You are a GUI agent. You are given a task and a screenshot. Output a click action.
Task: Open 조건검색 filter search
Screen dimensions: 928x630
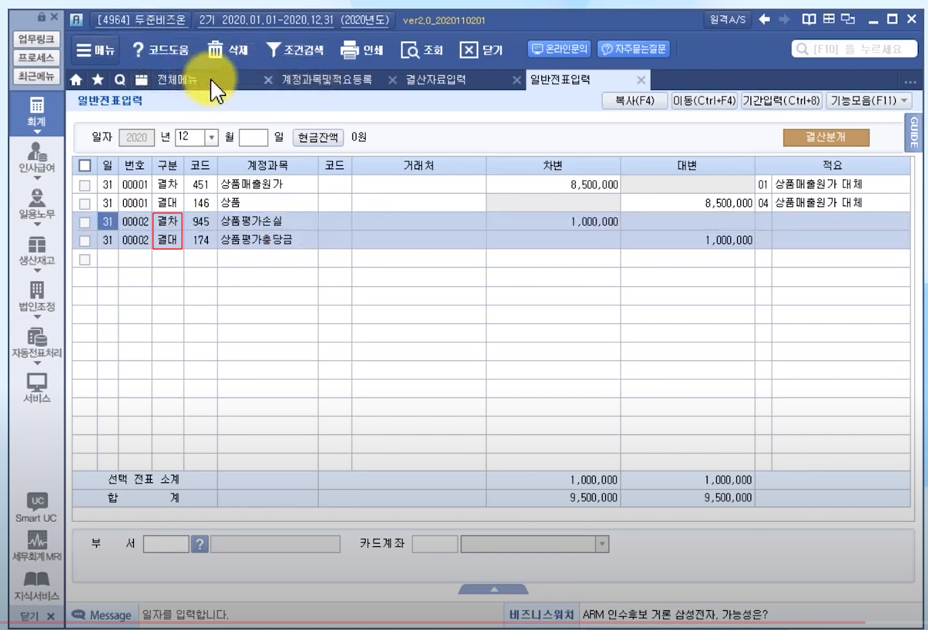[x=294, y=50]
